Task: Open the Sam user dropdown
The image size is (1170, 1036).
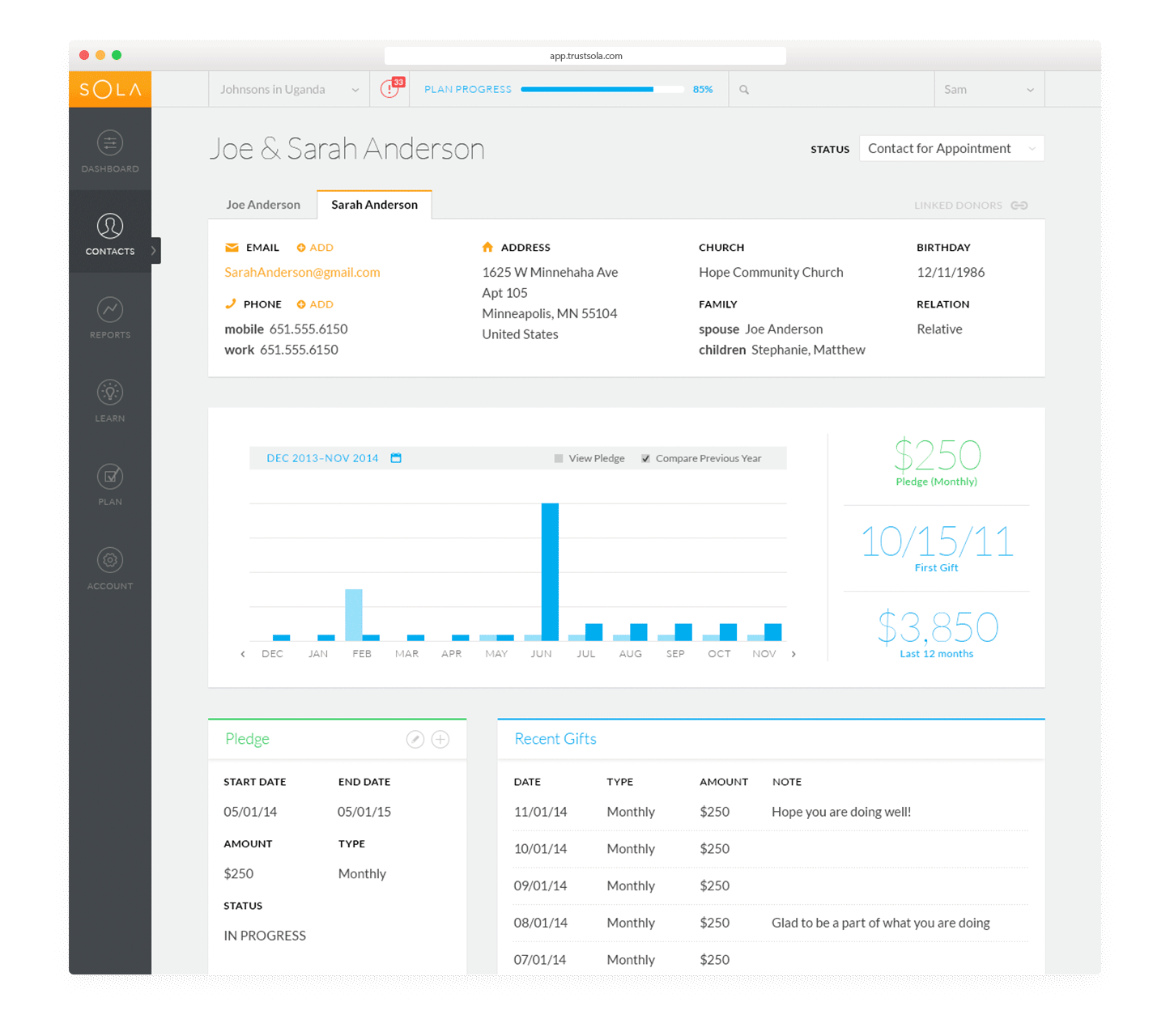Action: point(989,90)
